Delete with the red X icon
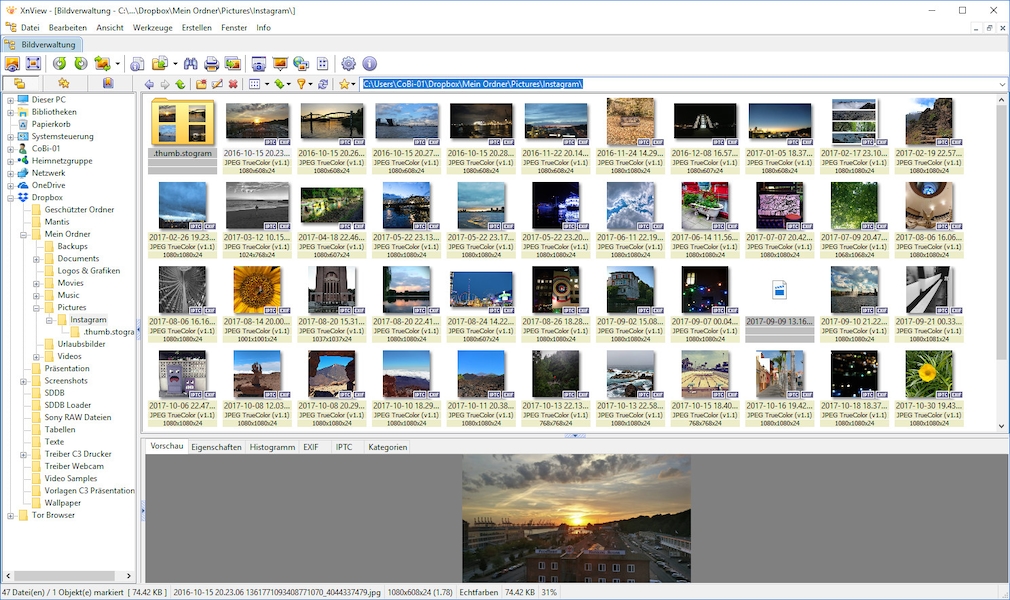This screenshot has width=1010, height=600. pyautogui.click(x=233, y=84)
